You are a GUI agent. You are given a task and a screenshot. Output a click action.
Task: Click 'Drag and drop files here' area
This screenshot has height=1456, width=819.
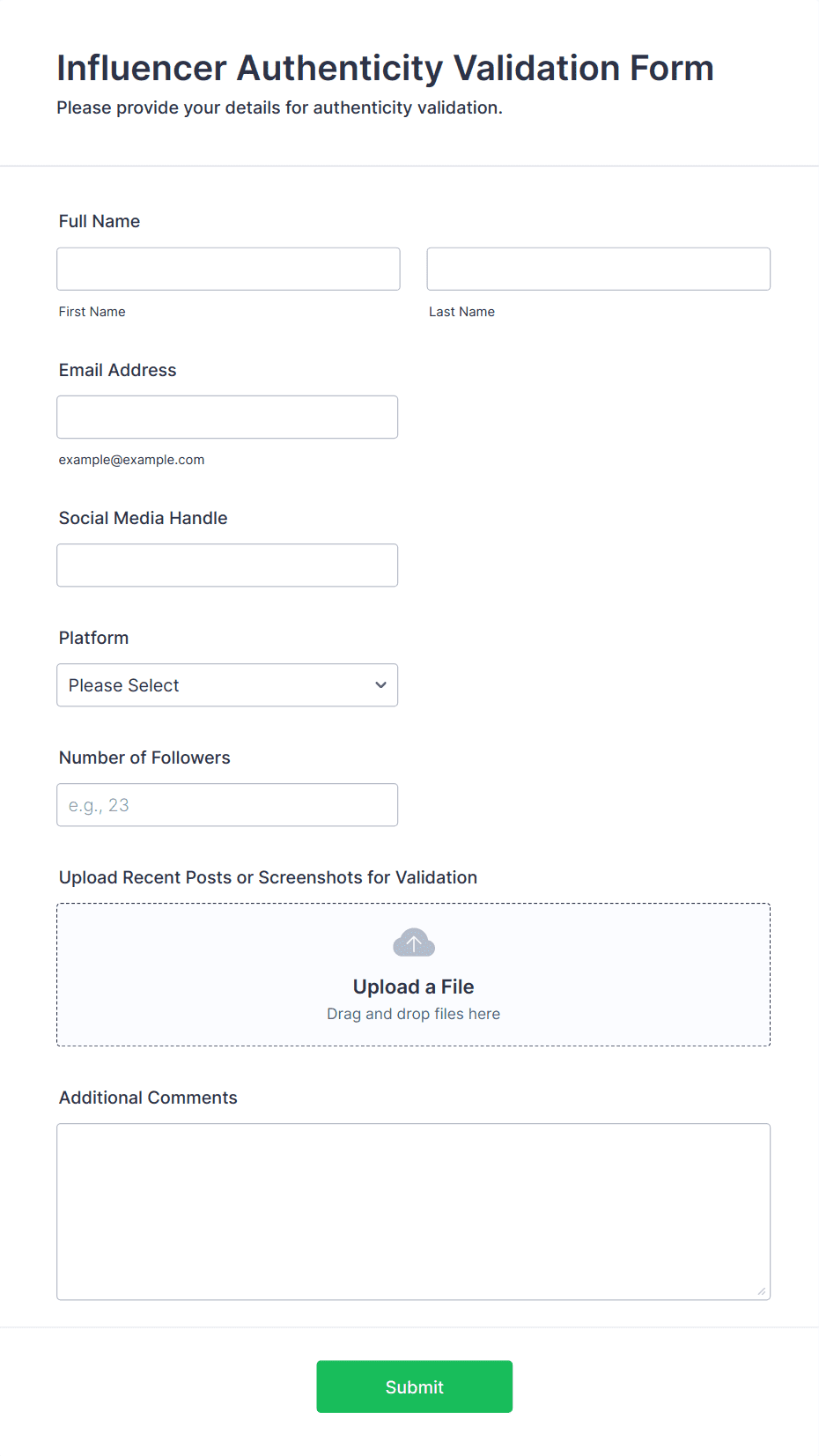click(x=413, y=1014)
